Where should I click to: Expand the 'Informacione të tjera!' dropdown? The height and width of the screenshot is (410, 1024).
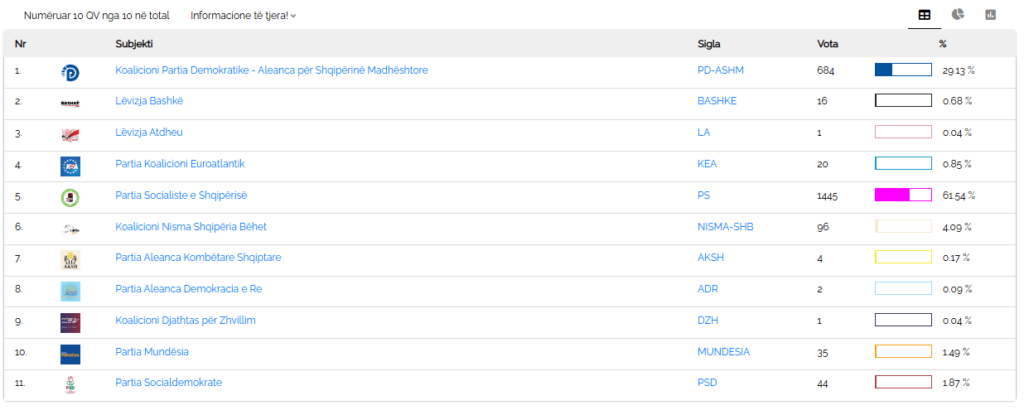point(243,16)
